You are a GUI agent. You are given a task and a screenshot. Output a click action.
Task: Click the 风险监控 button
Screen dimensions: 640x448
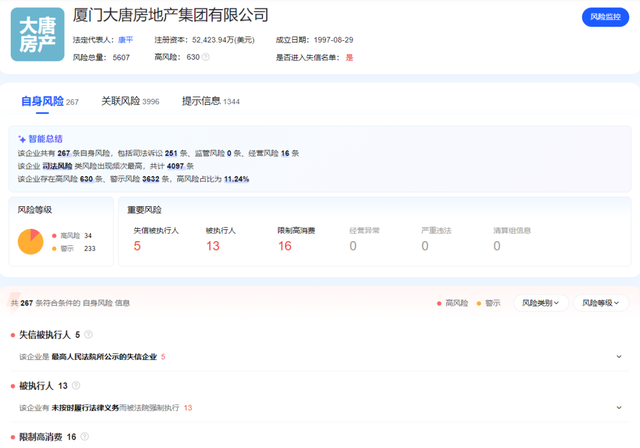point(605,17)
